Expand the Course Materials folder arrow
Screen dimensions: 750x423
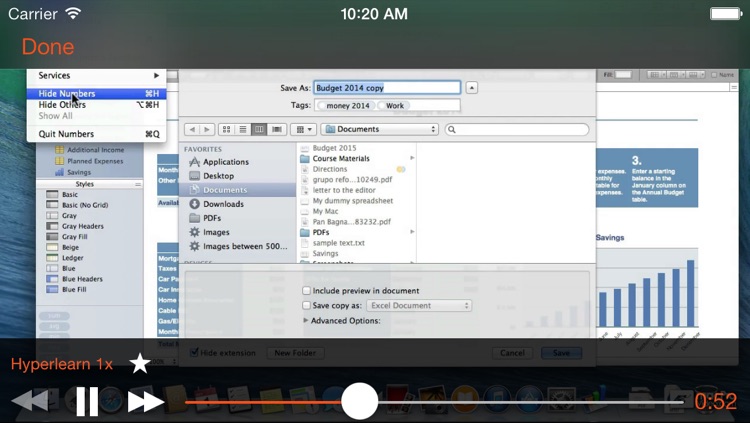pos(412,158)
